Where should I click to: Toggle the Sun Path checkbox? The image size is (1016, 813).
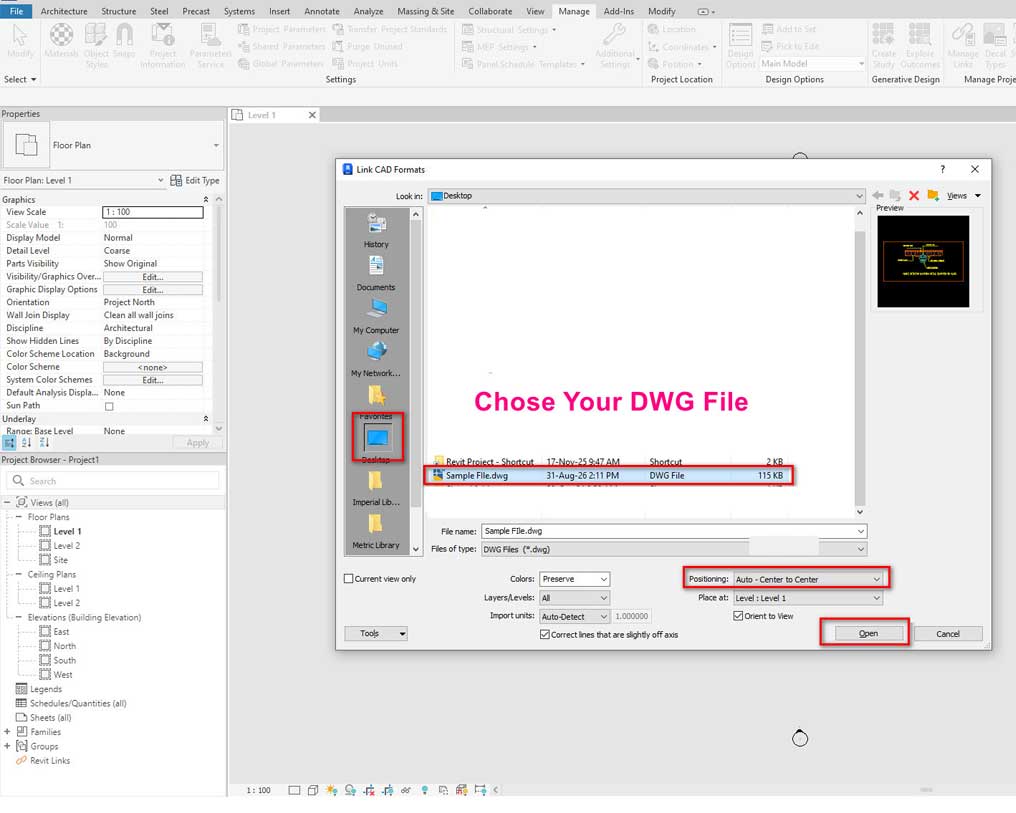point(109,406)
